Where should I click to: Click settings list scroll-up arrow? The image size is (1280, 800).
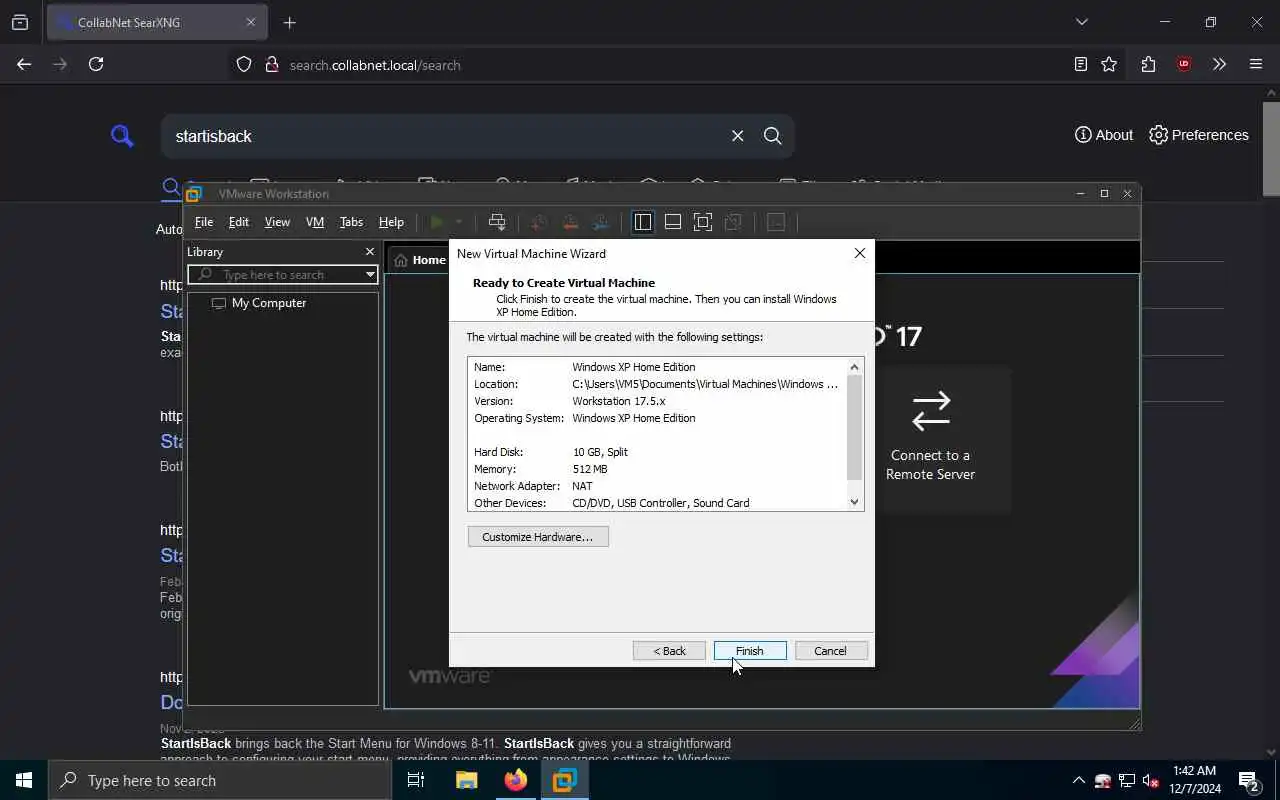(x=854, y=367)
